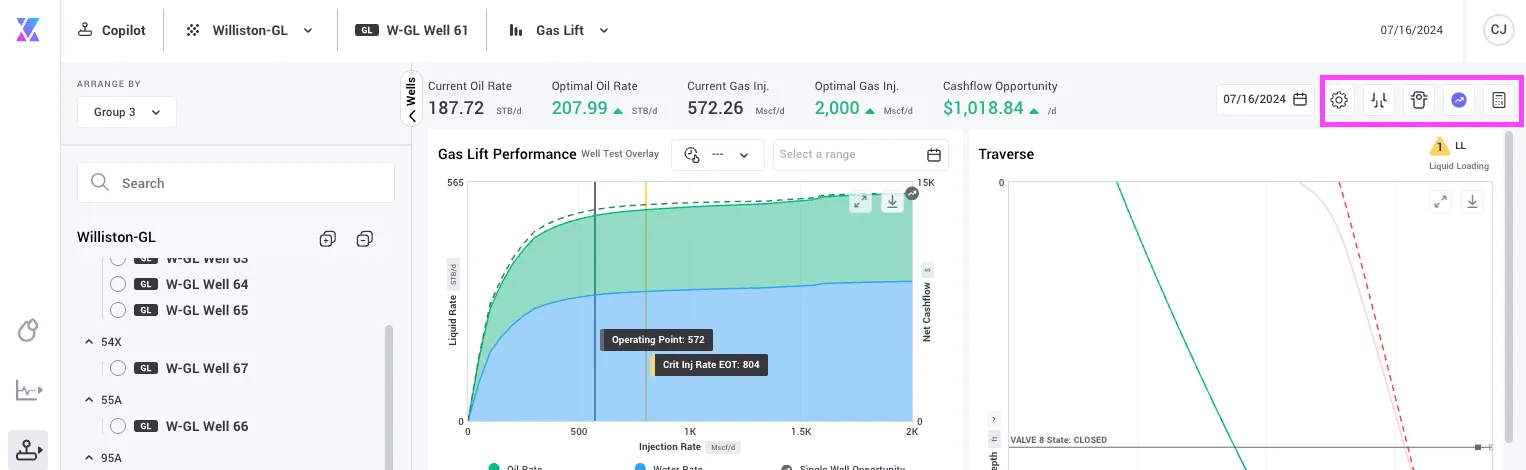Collapse the 54X group
The image size is (1526, 470).
90,342
